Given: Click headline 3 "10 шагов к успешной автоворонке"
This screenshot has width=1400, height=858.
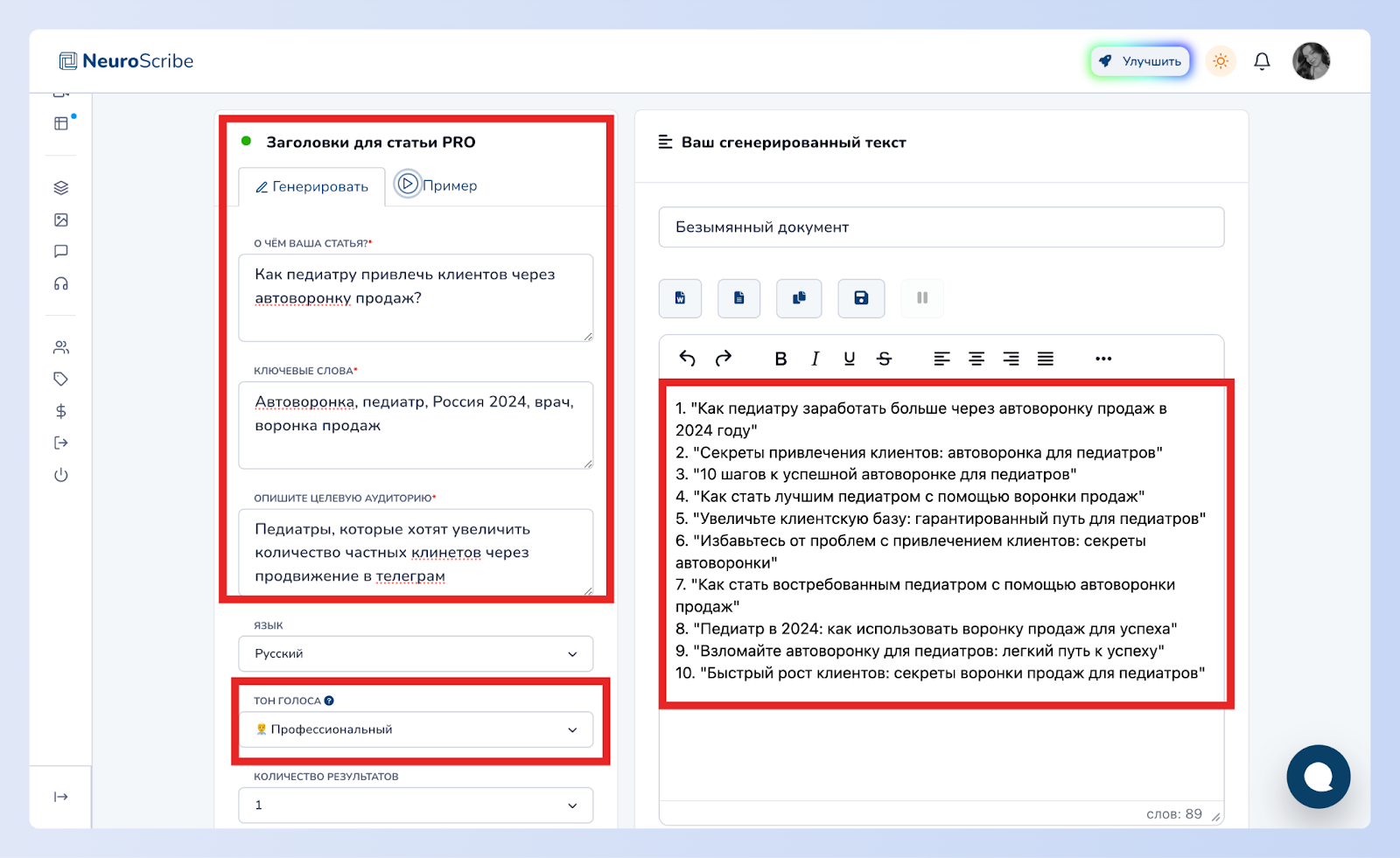Looking at the screenshot, I should pos(876,475).
